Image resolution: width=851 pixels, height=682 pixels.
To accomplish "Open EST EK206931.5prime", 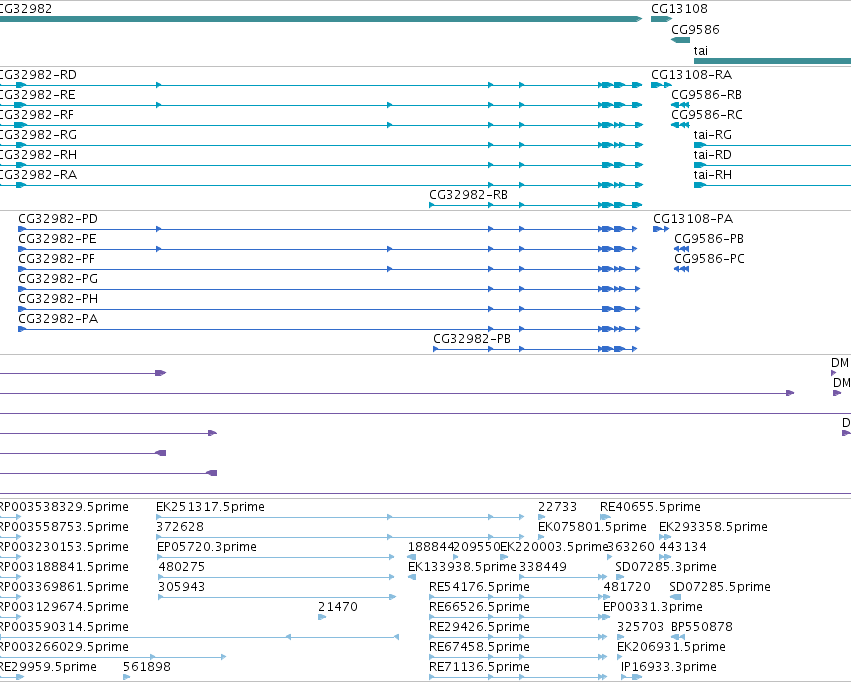I will (671, 647).
